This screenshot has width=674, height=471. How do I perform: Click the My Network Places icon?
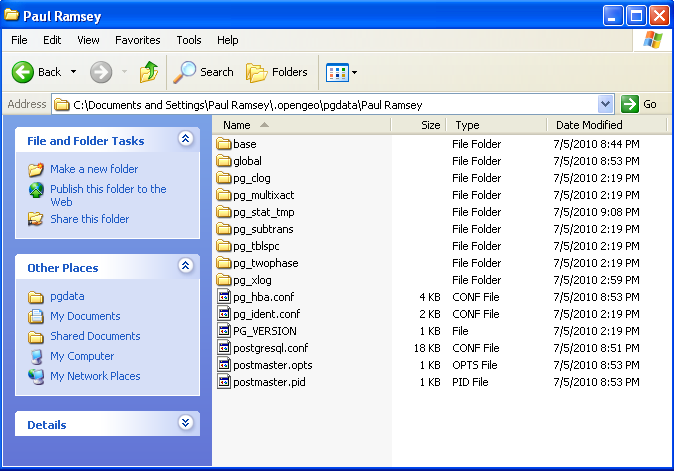pos(36,377)
